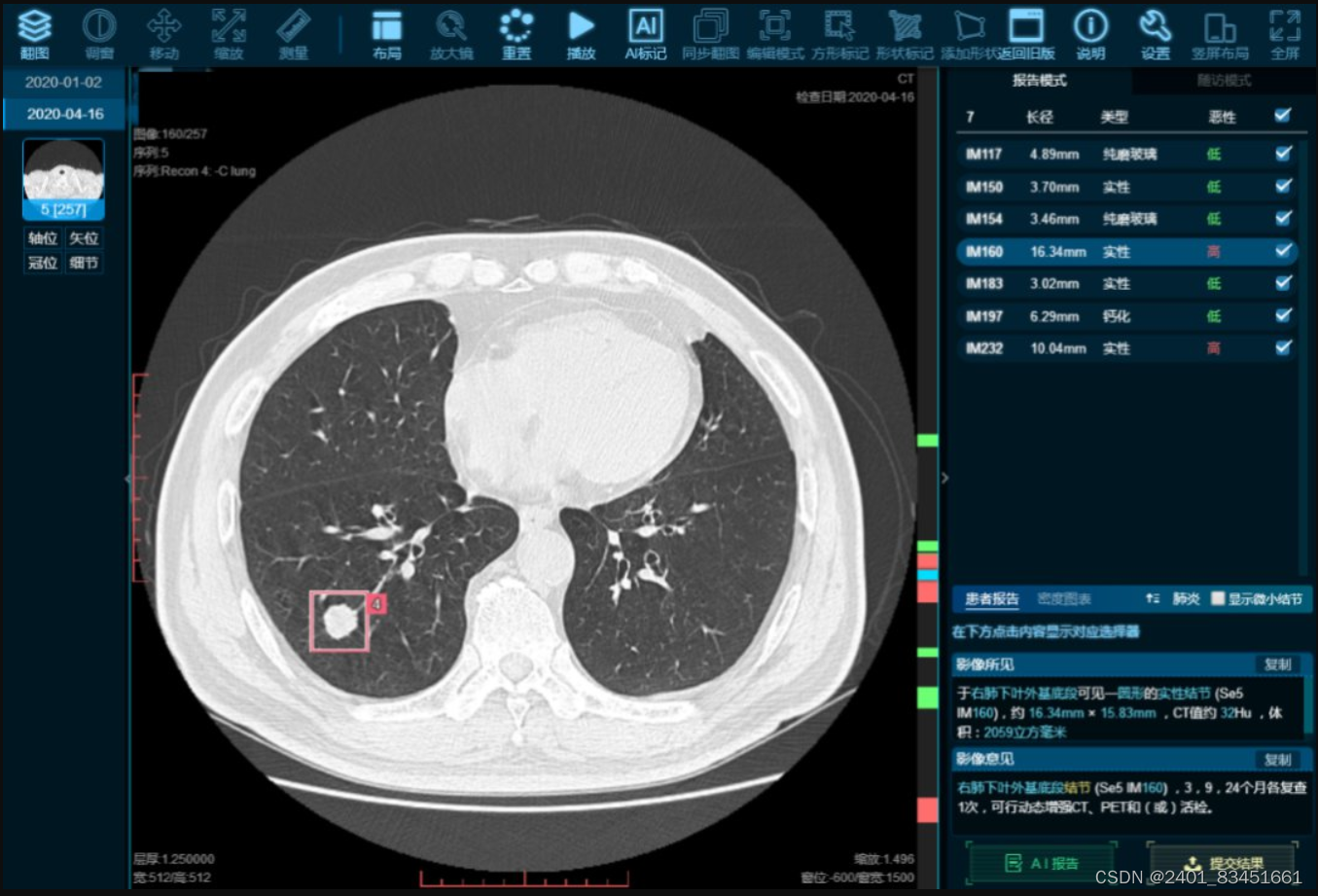
Task: Click the 添加形状 add shape tool
Action: point(968,33)
